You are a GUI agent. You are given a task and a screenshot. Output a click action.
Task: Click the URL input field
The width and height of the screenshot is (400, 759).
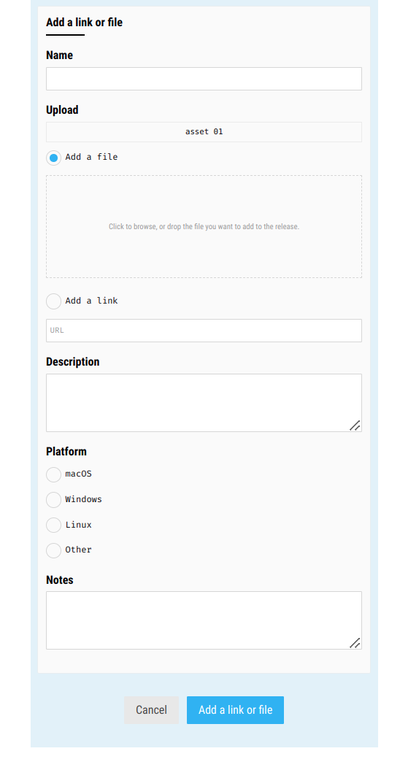(203, 331)
